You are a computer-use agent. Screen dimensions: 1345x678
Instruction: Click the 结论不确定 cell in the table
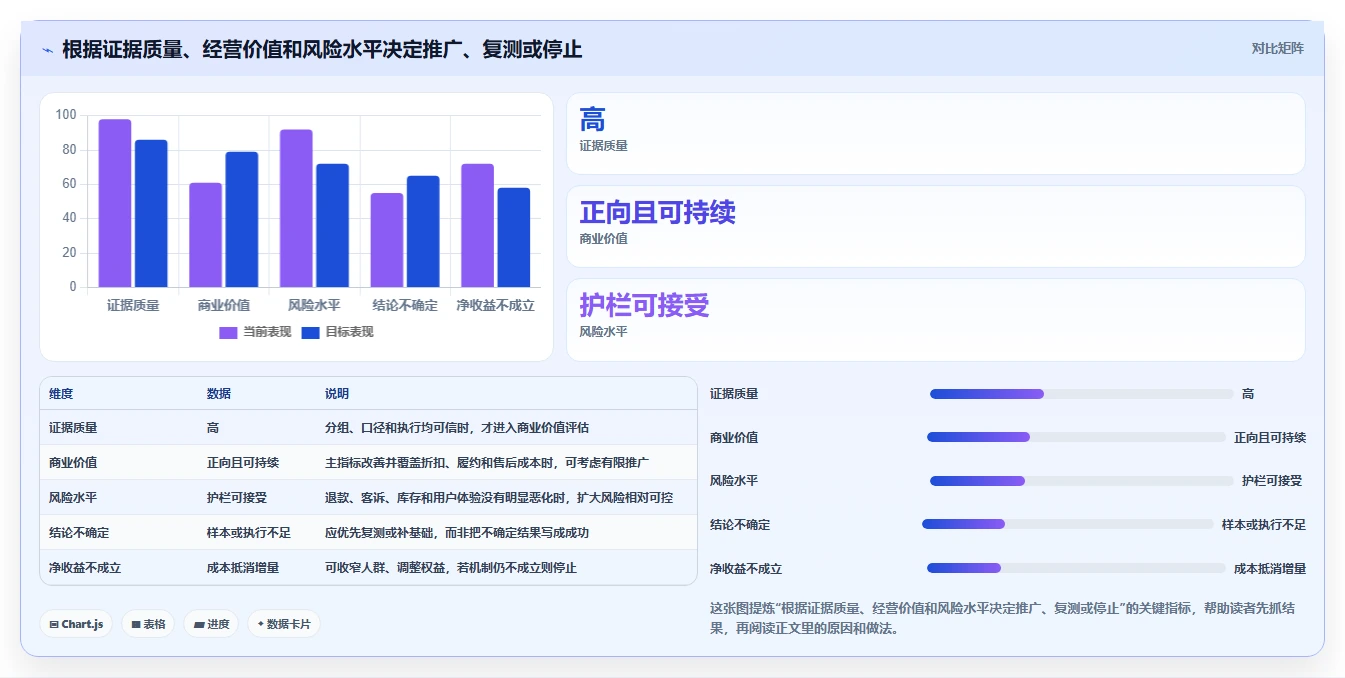click(x=79, y=533)
